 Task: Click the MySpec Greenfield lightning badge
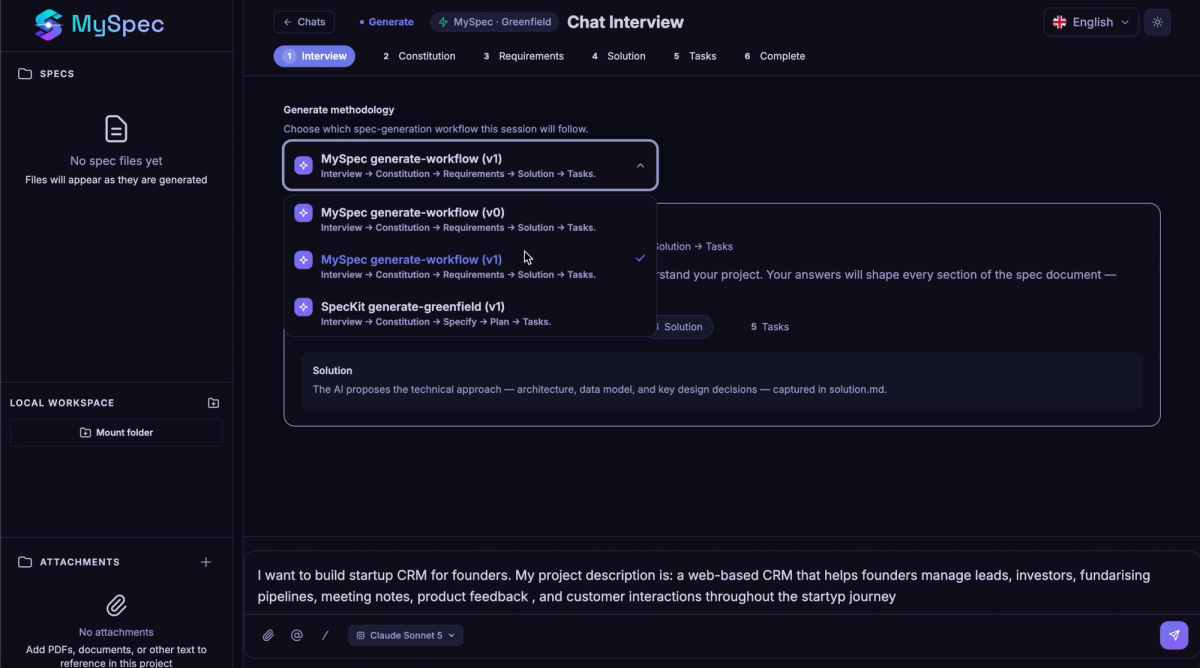tap(494, 22)
